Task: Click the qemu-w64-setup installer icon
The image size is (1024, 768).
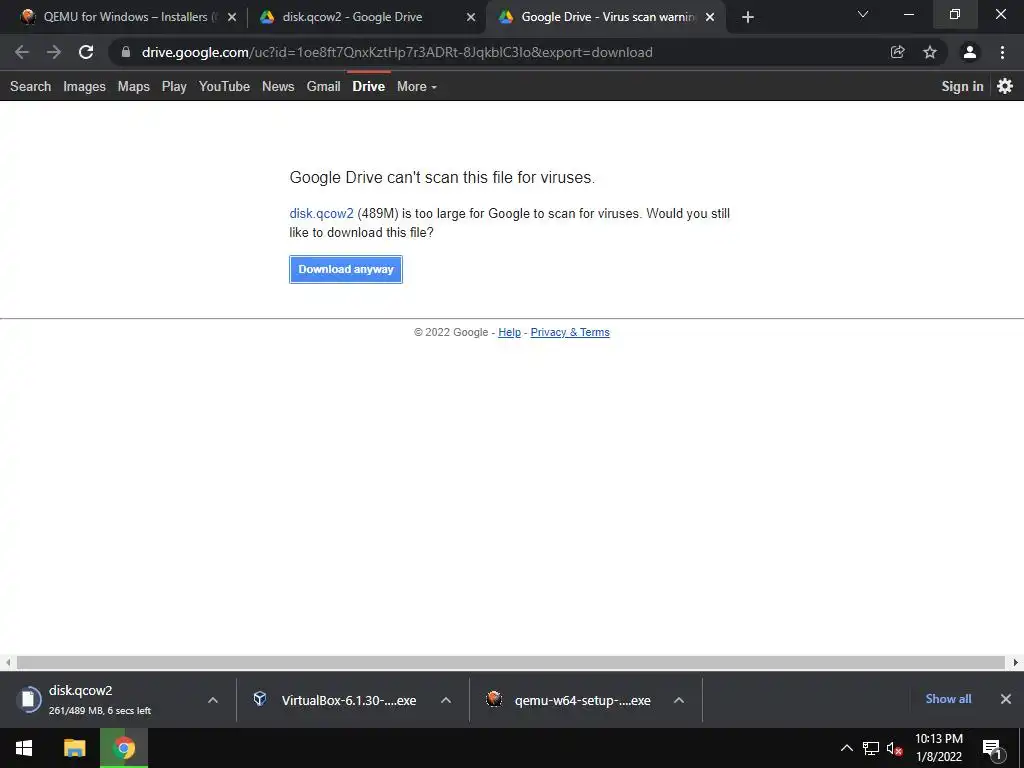Action: pos(494,699)
